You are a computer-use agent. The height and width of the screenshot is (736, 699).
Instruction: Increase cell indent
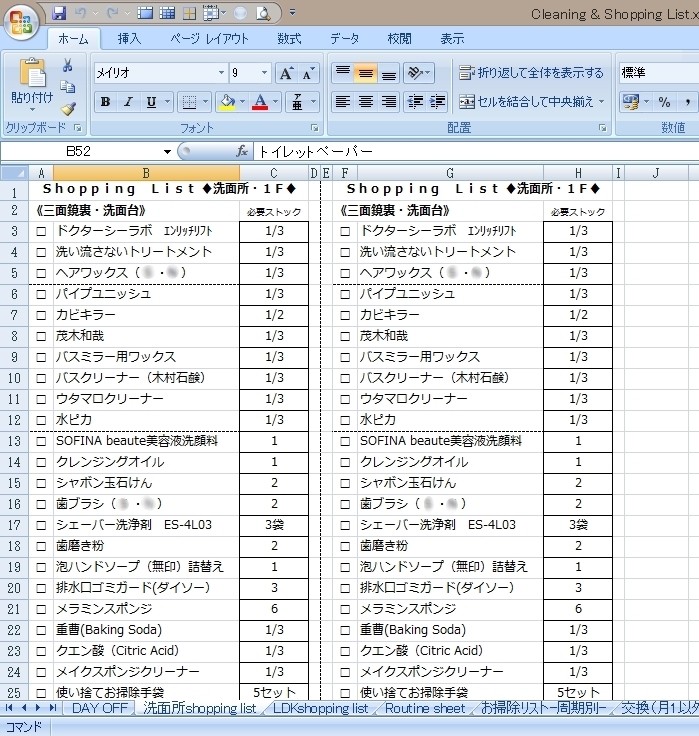(x=438, y=102)
